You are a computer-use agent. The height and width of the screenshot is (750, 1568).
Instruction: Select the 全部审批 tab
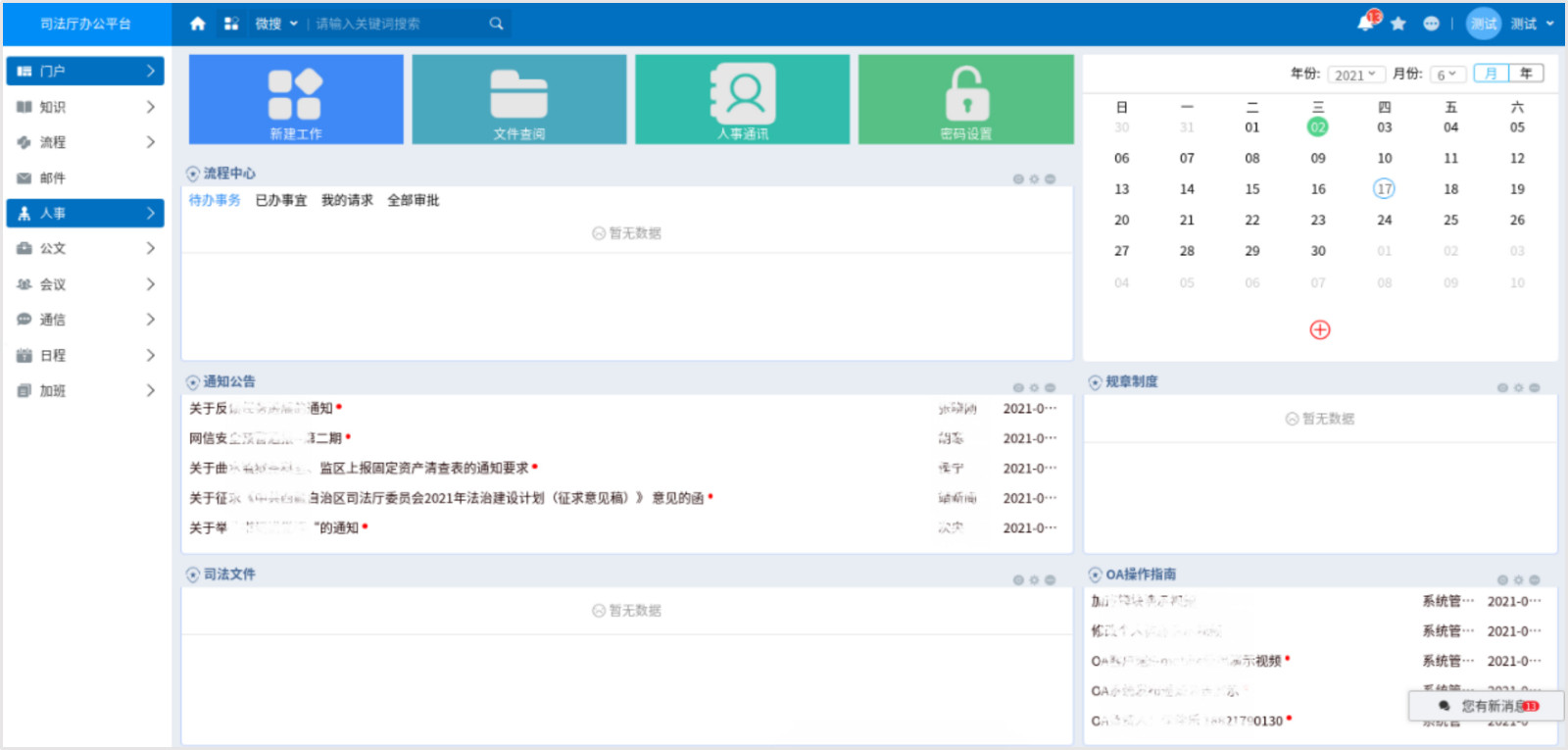click(414, 200)
